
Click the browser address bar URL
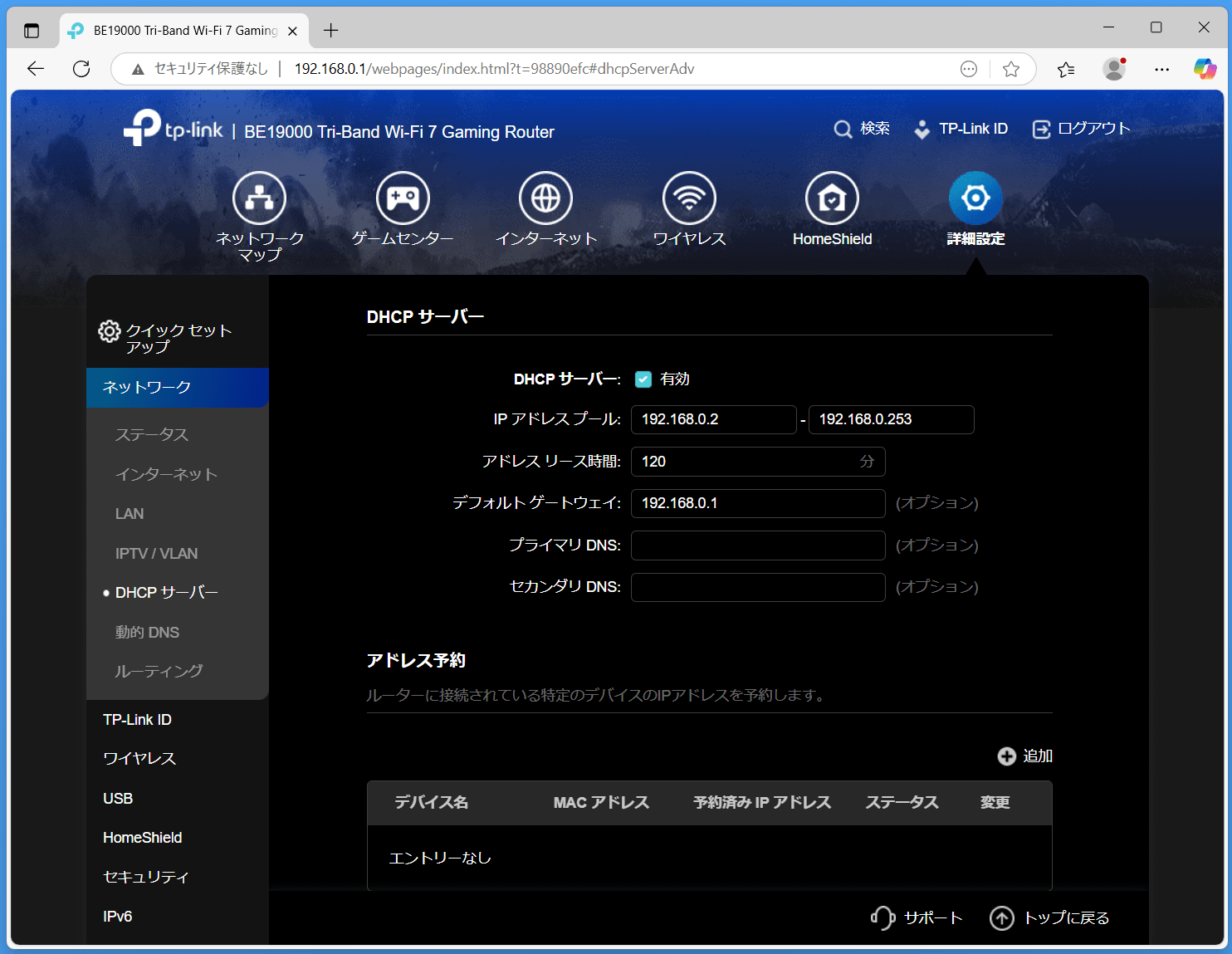click(494, 69)
